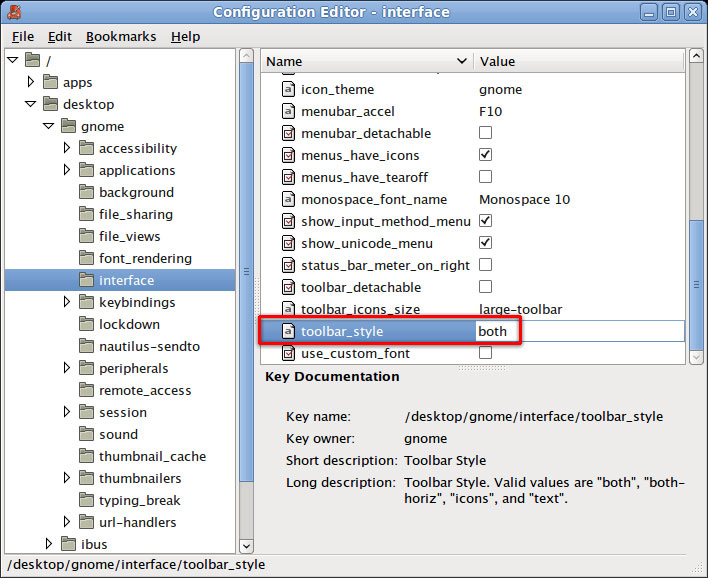Click key list scrollbar up arrow
Viewport: 708px width, 578px height.
[x=696, y=56]
